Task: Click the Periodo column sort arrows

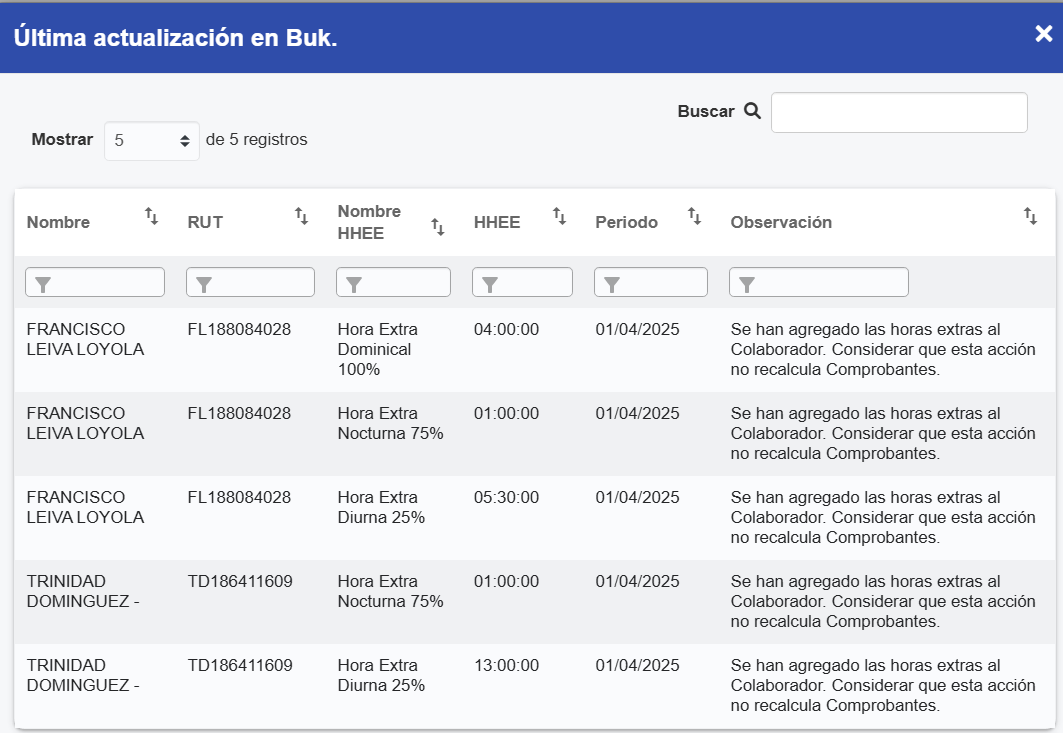Action: pos(694,216)
